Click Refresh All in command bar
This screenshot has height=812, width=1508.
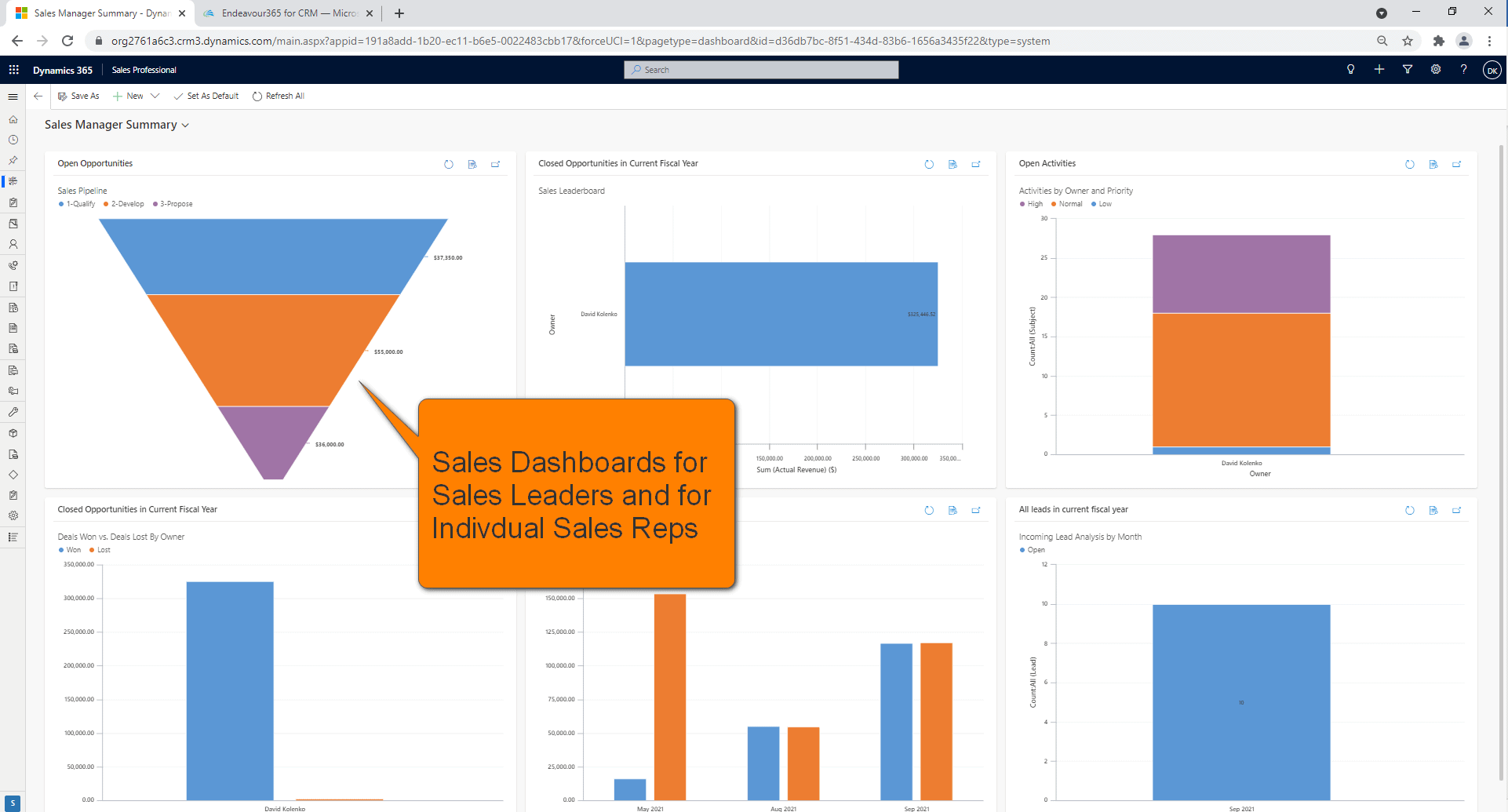279,96
